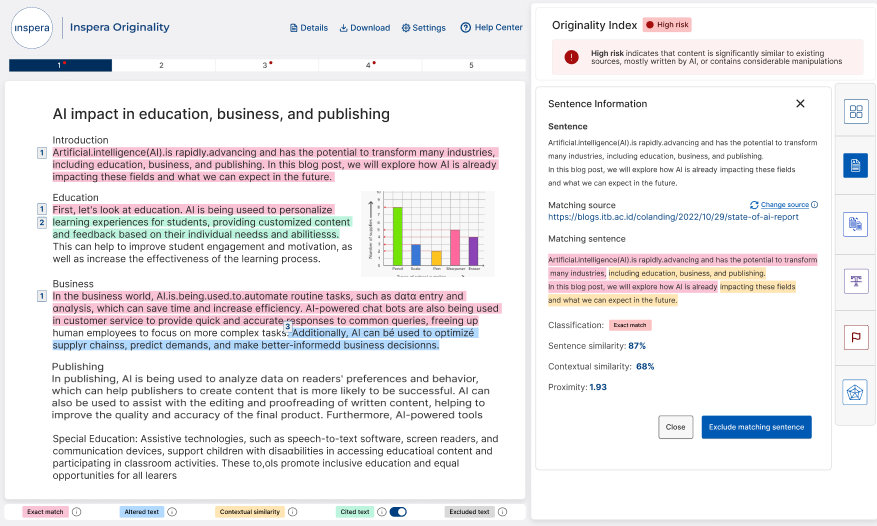Screen dimensions: 877x526
Task: Click source marker 1 beside Business paragraph
Action: point(42,296)
